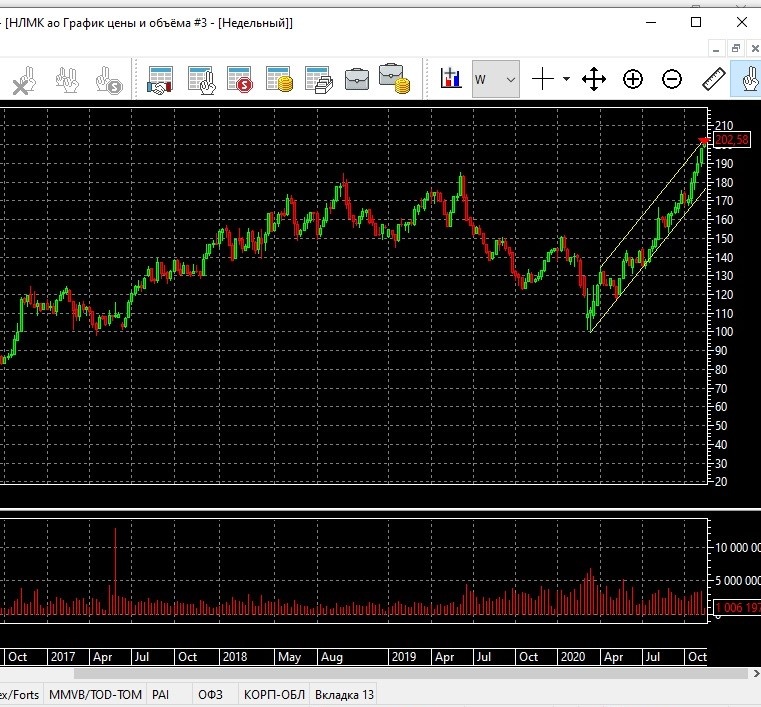Image resolution: width=761 pixels, height=707 pixels.
Task: Click the 150 price axis label
Action: coord(724,238)
